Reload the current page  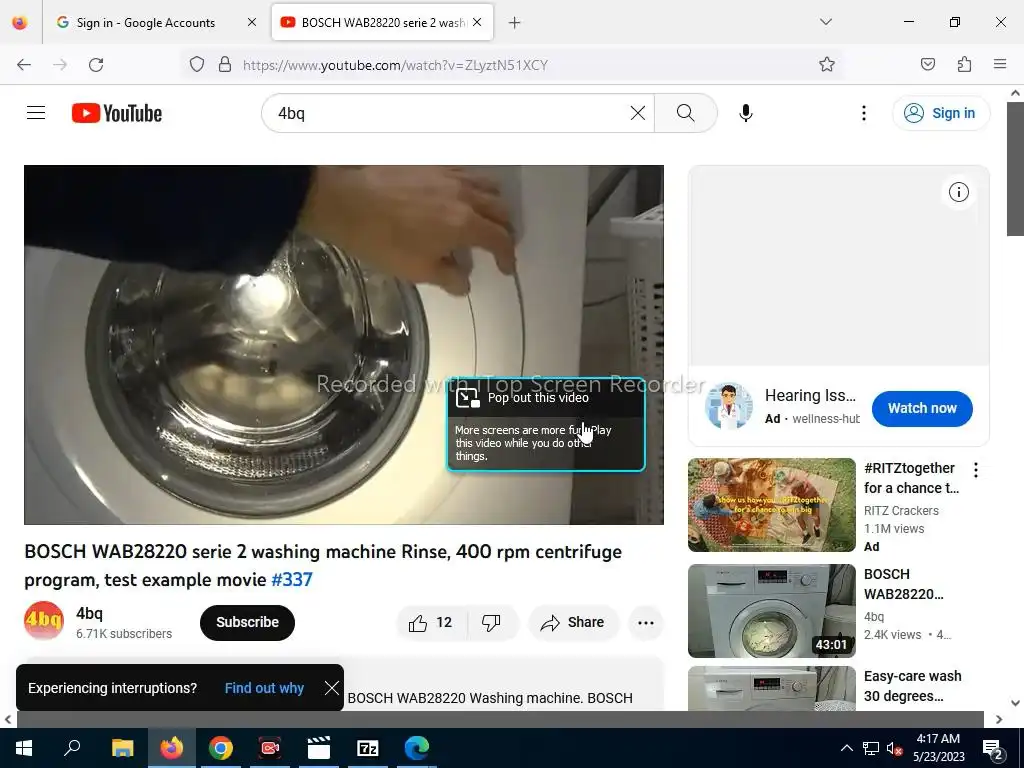[96, 65]
